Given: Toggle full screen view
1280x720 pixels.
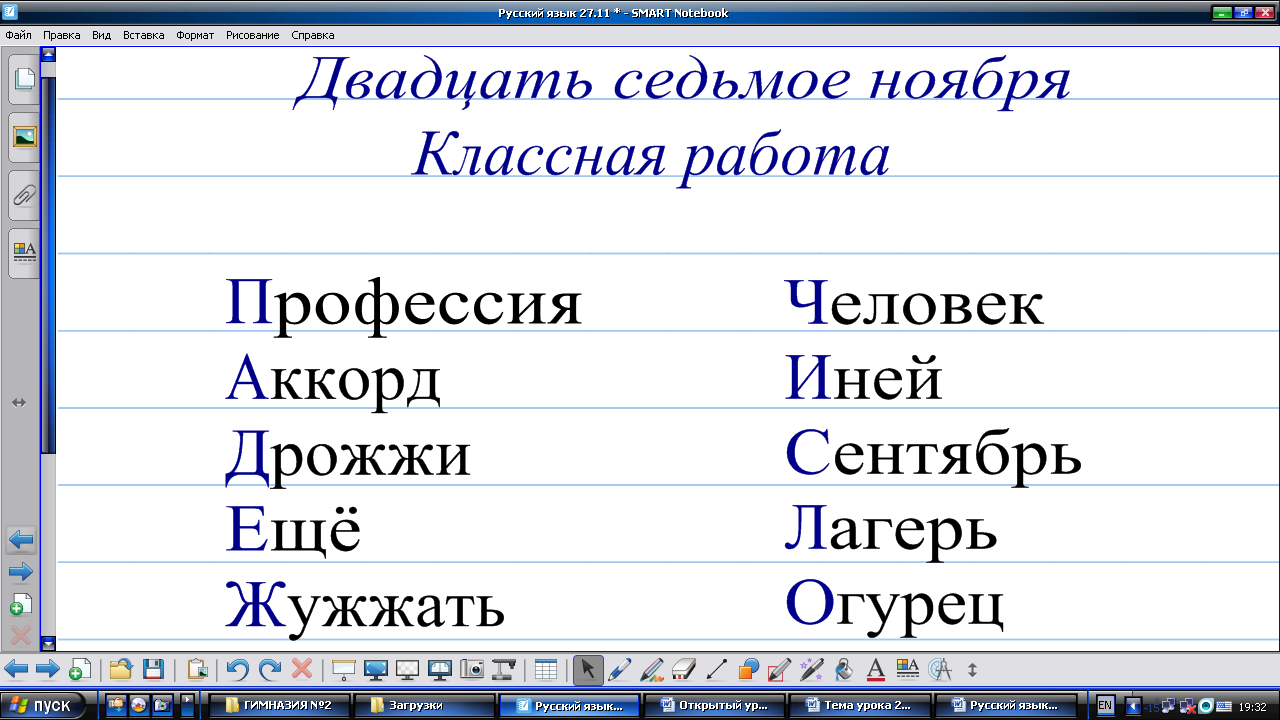Looking at the screenshot, I should point(376,669).
